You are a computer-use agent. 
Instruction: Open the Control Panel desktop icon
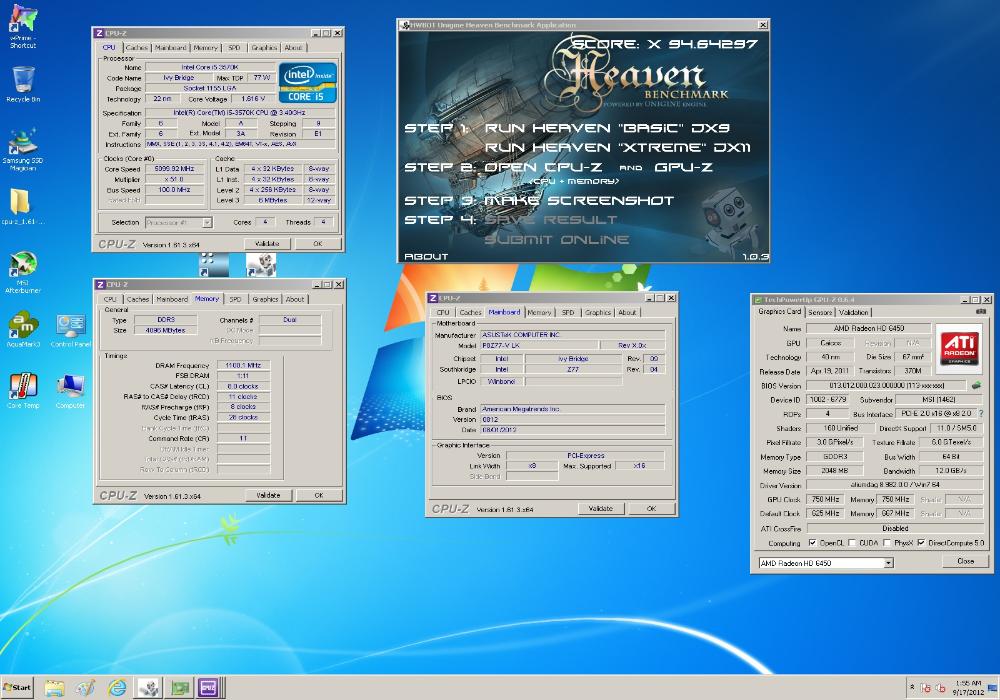click(x=70, y=330)
